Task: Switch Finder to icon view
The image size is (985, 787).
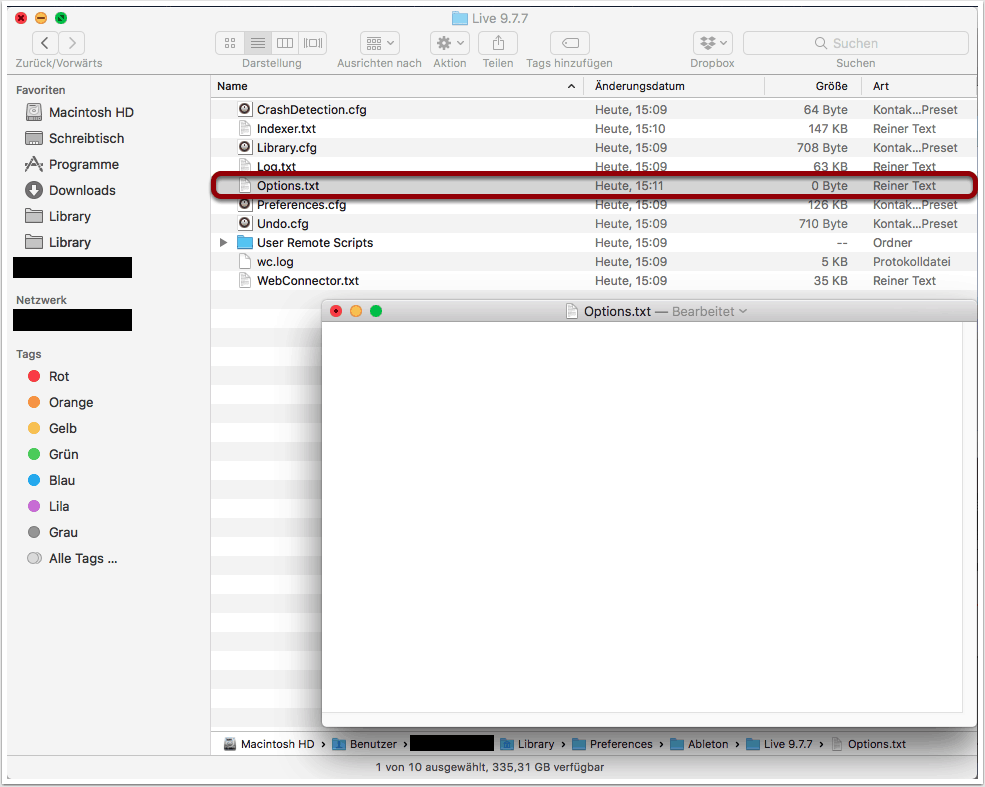Action: pos(230,43)
